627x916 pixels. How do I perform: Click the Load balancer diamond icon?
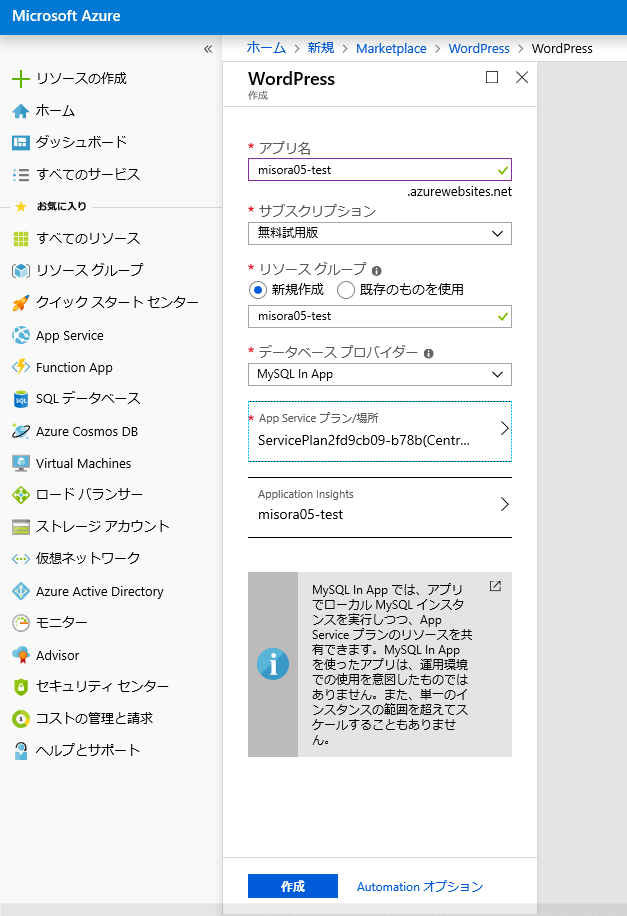20,495
